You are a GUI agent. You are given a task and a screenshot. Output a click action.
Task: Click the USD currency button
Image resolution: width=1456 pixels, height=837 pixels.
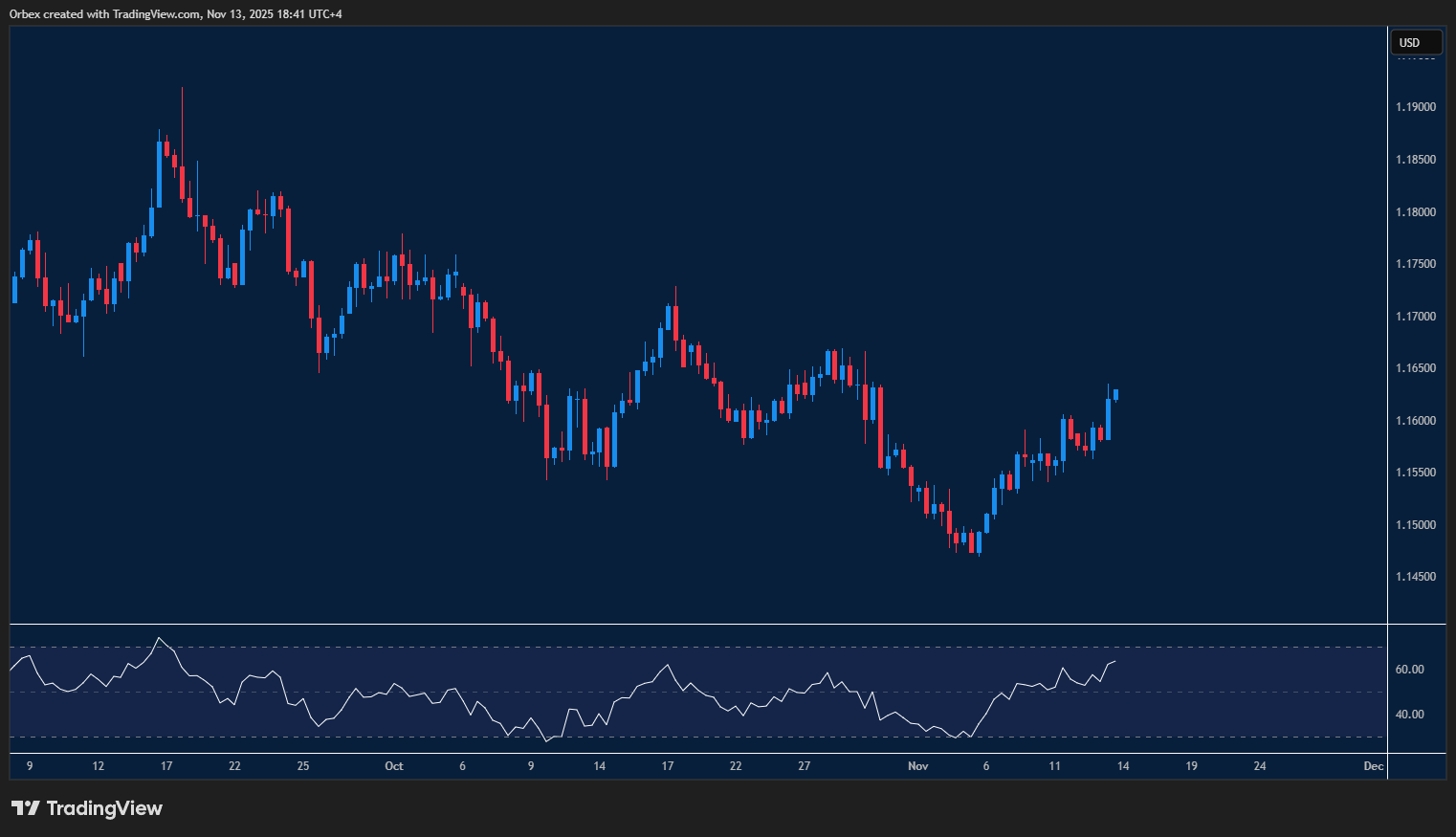(x=1416, y=42)
